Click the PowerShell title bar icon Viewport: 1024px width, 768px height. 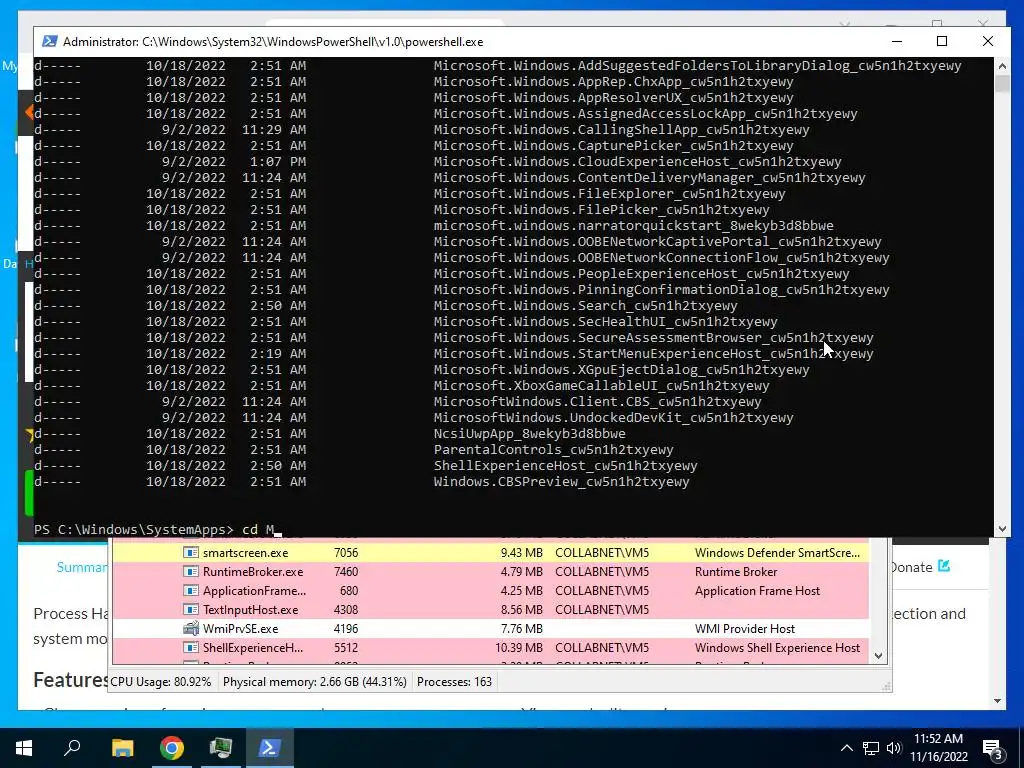pos(49,41)
